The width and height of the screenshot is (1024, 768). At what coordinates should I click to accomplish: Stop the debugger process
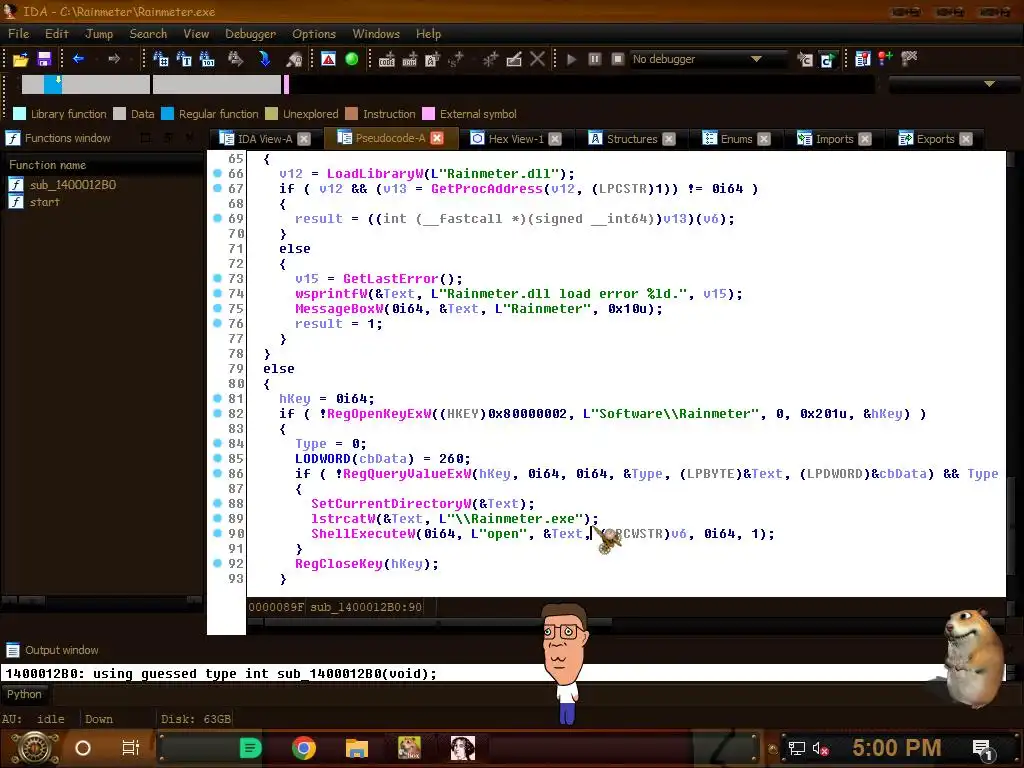pyautogui.click(x=617, y=59)
